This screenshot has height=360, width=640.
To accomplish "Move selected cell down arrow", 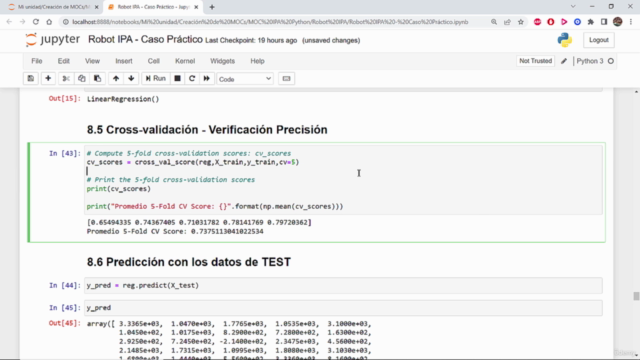I will pos(131,78).
